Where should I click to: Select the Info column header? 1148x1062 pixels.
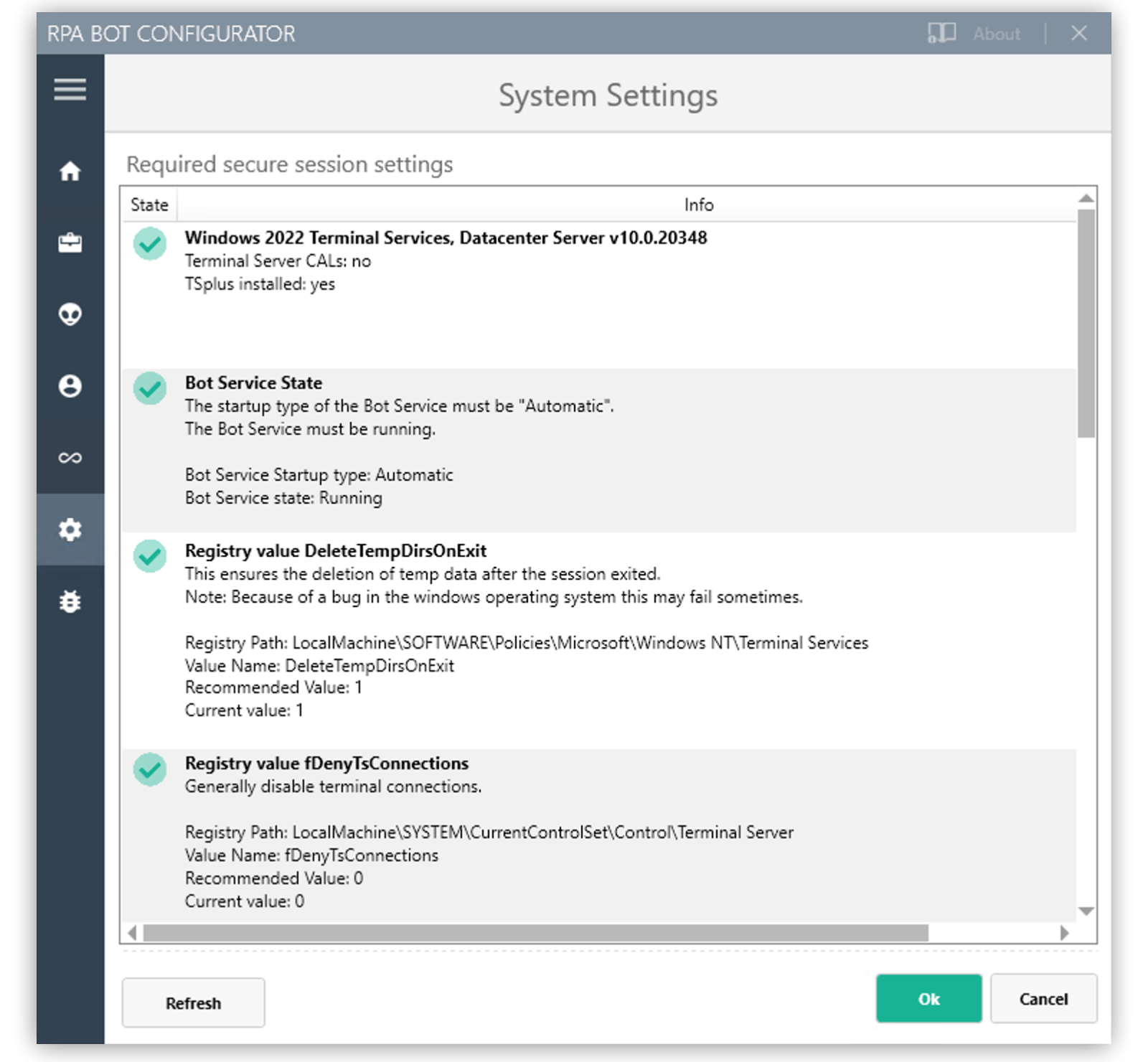coord(700,205)
